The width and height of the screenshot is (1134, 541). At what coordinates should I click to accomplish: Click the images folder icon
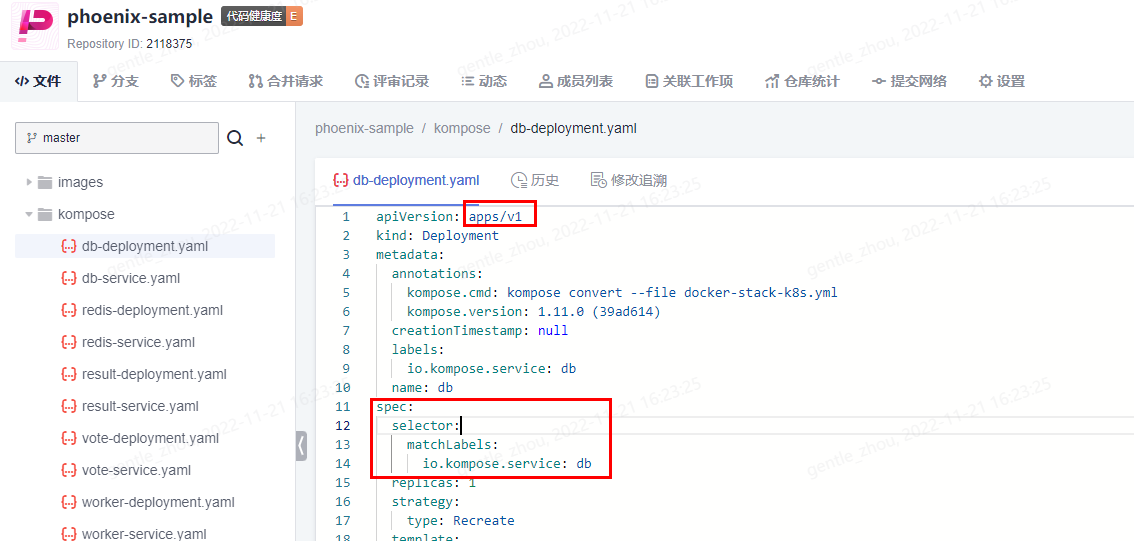(45, 182)
